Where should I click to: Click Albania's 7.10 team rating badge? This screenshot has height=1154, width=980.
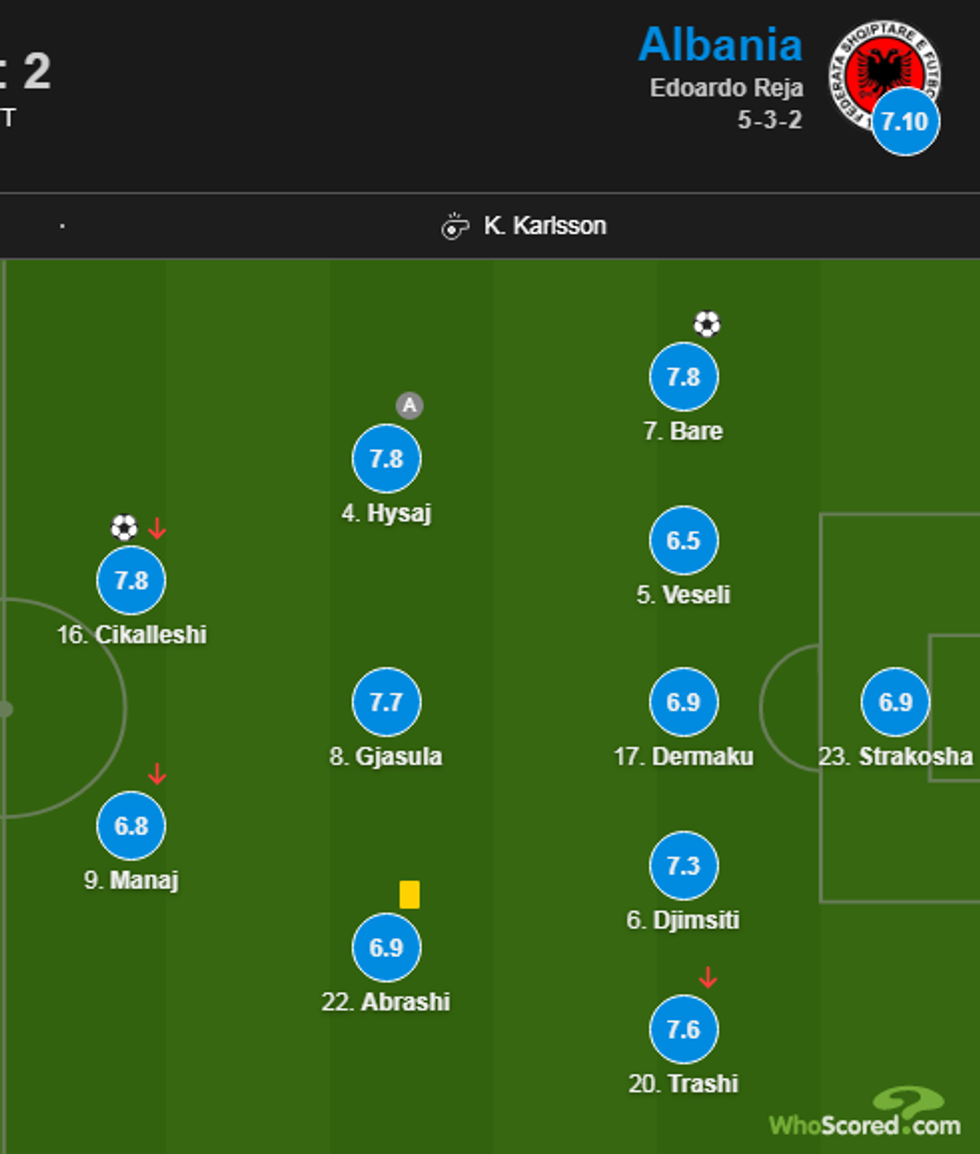click(x=905, y=121)
